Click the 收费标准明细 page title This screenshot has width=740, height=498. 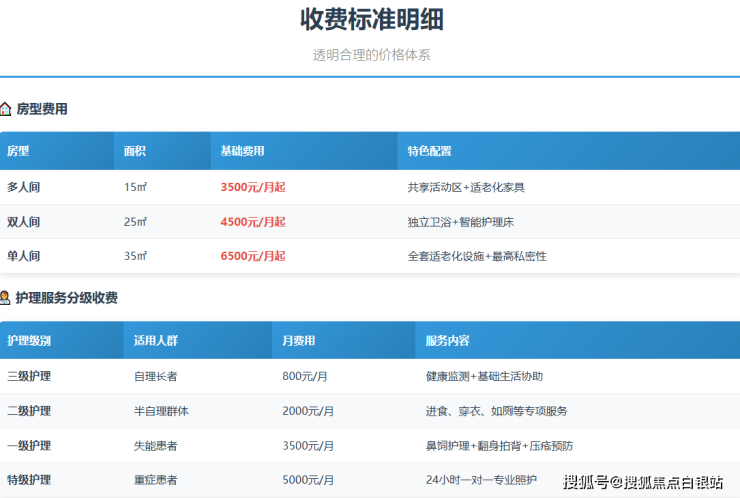371,19
